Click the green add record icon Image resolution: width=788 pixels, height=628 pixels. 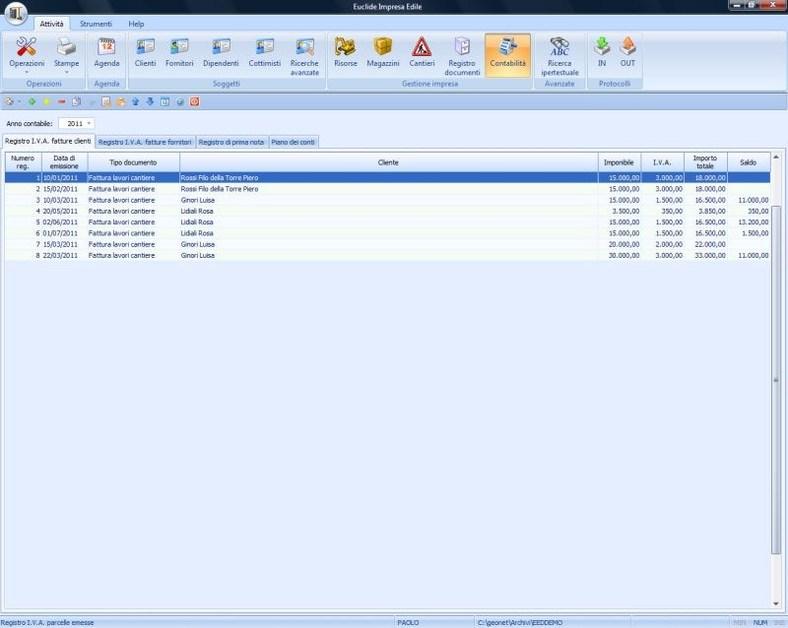(x=32, y=102)
